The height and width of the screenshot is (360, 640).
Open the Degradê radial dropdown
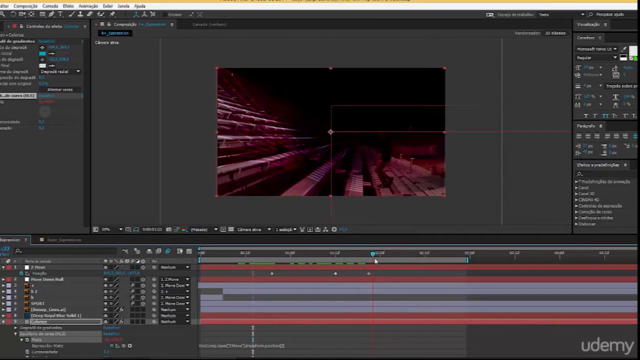click(x=60, y=71)
